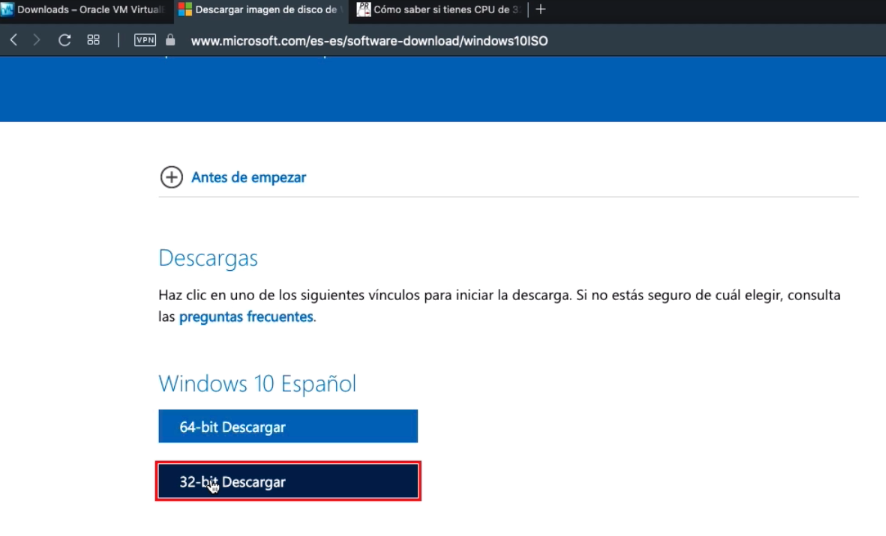Click the favicon on the CPU article tab

[x=363, y=10]
